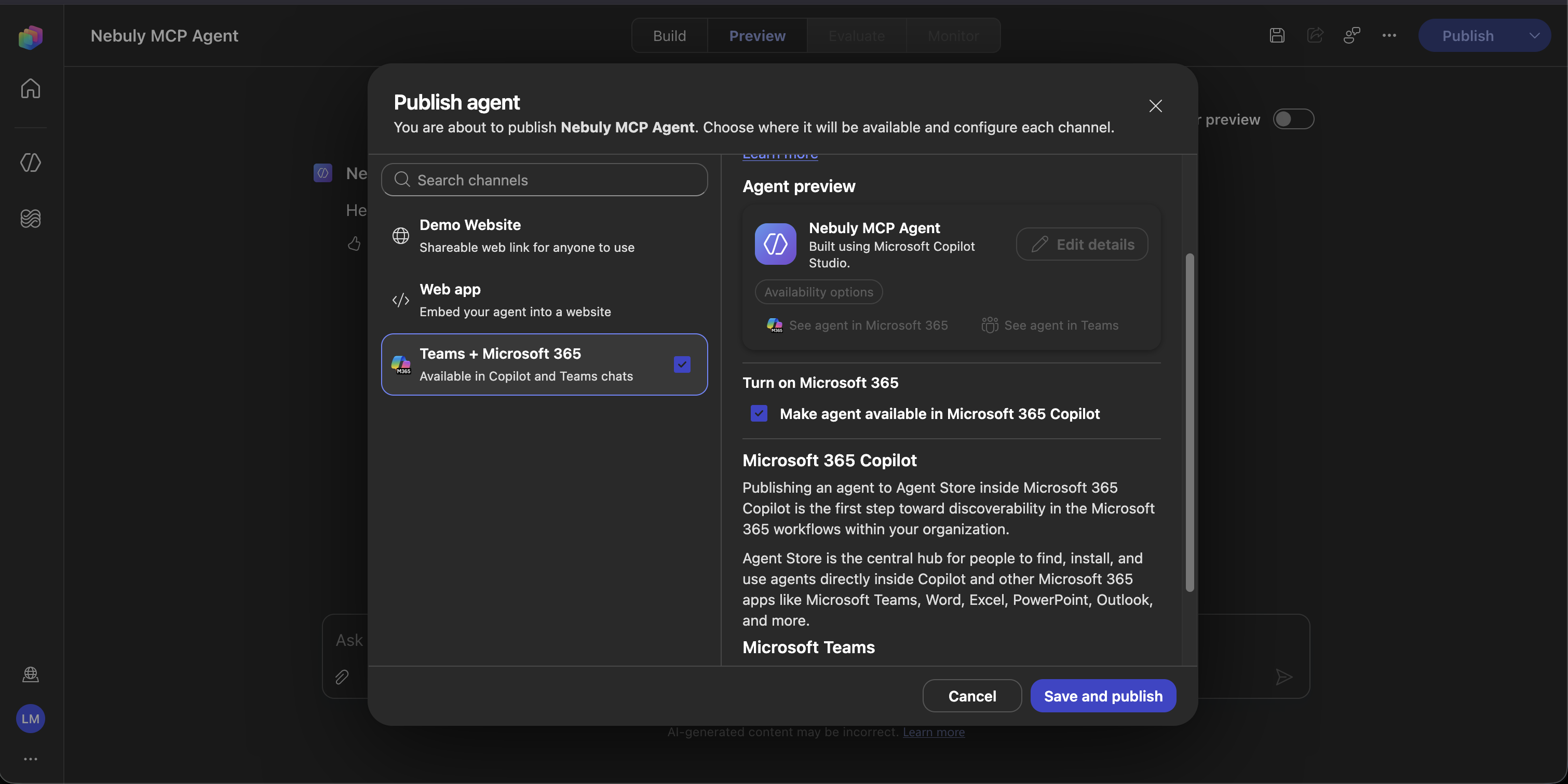Click the environment globe icon in sidebar
The height and width of the screenshot is (784, 1568).
click(x=31, y=674)
